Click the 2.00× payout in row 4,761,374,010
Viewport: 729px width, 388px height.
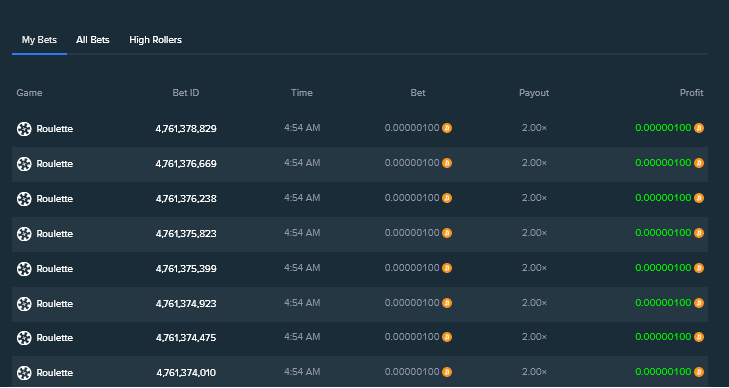(x=534, y=372)
